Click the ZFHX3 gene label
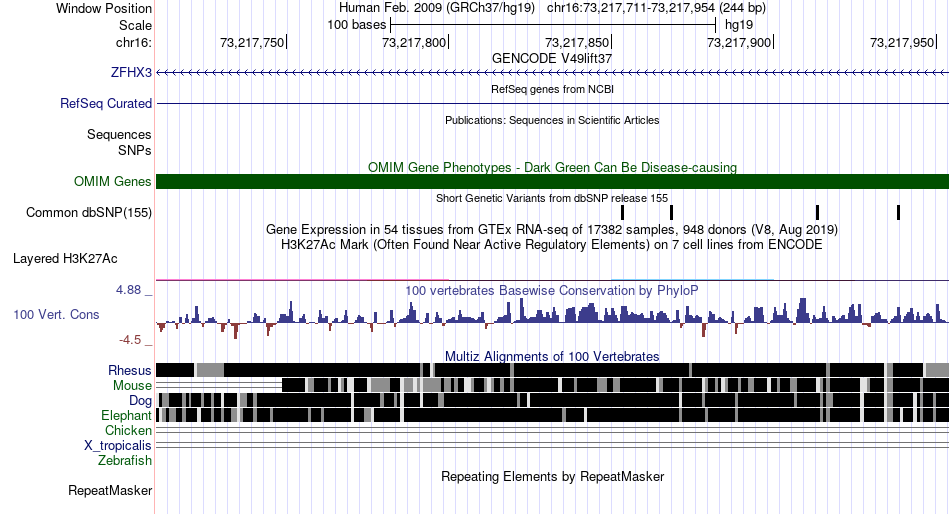950x514 pixels. [131, 73]
